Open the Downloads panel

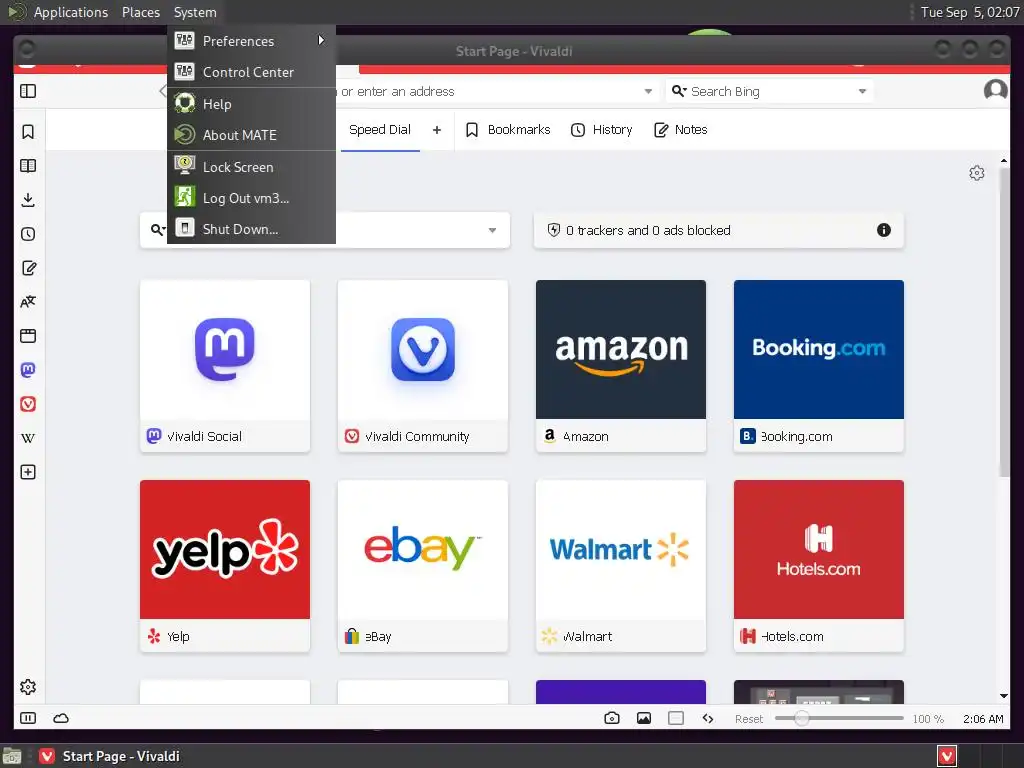point(28,199)
